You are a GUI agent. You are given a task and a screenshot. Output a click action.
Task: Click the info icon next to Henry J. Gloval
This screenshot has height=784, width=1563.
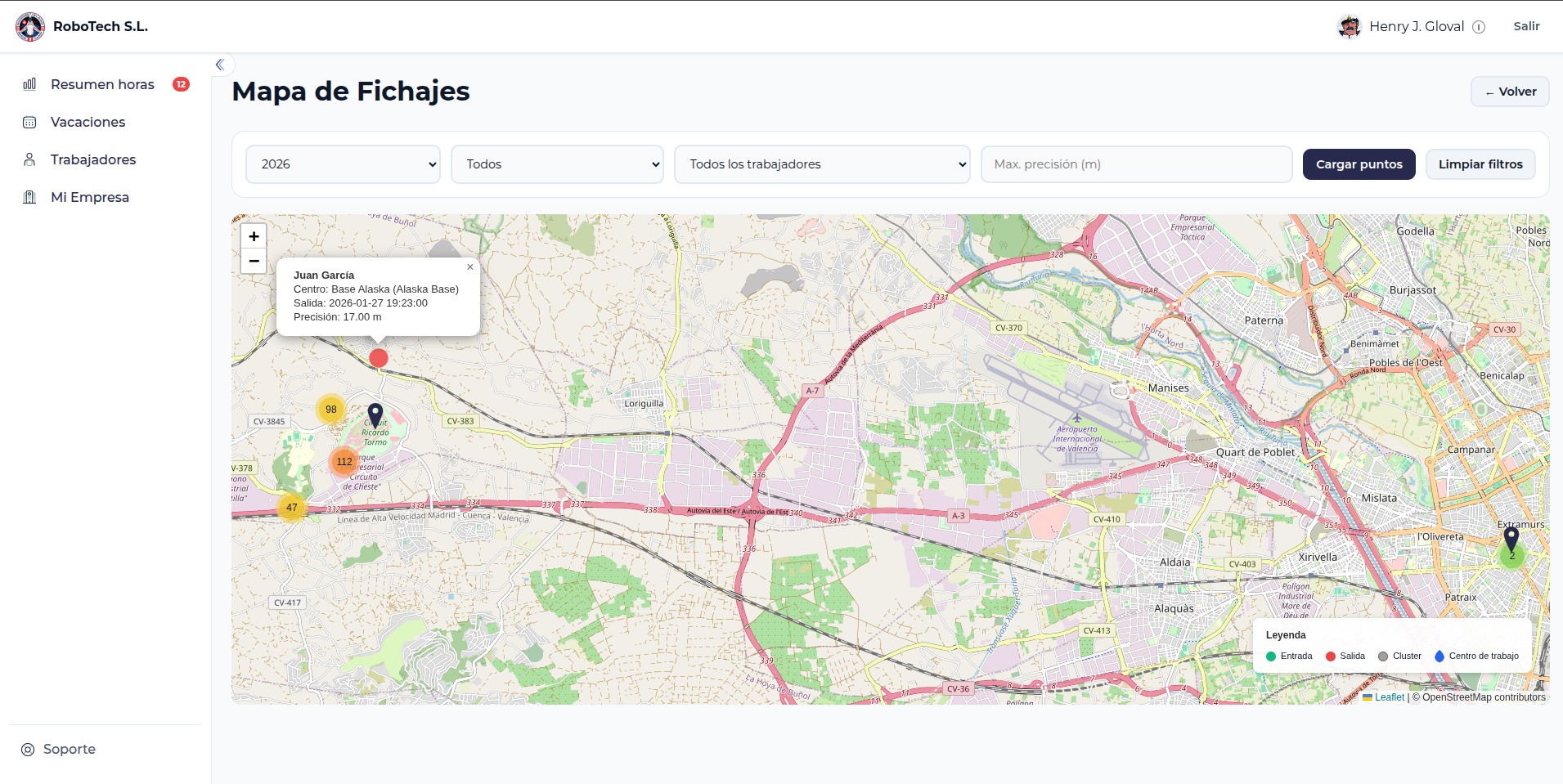point(1479,27)
